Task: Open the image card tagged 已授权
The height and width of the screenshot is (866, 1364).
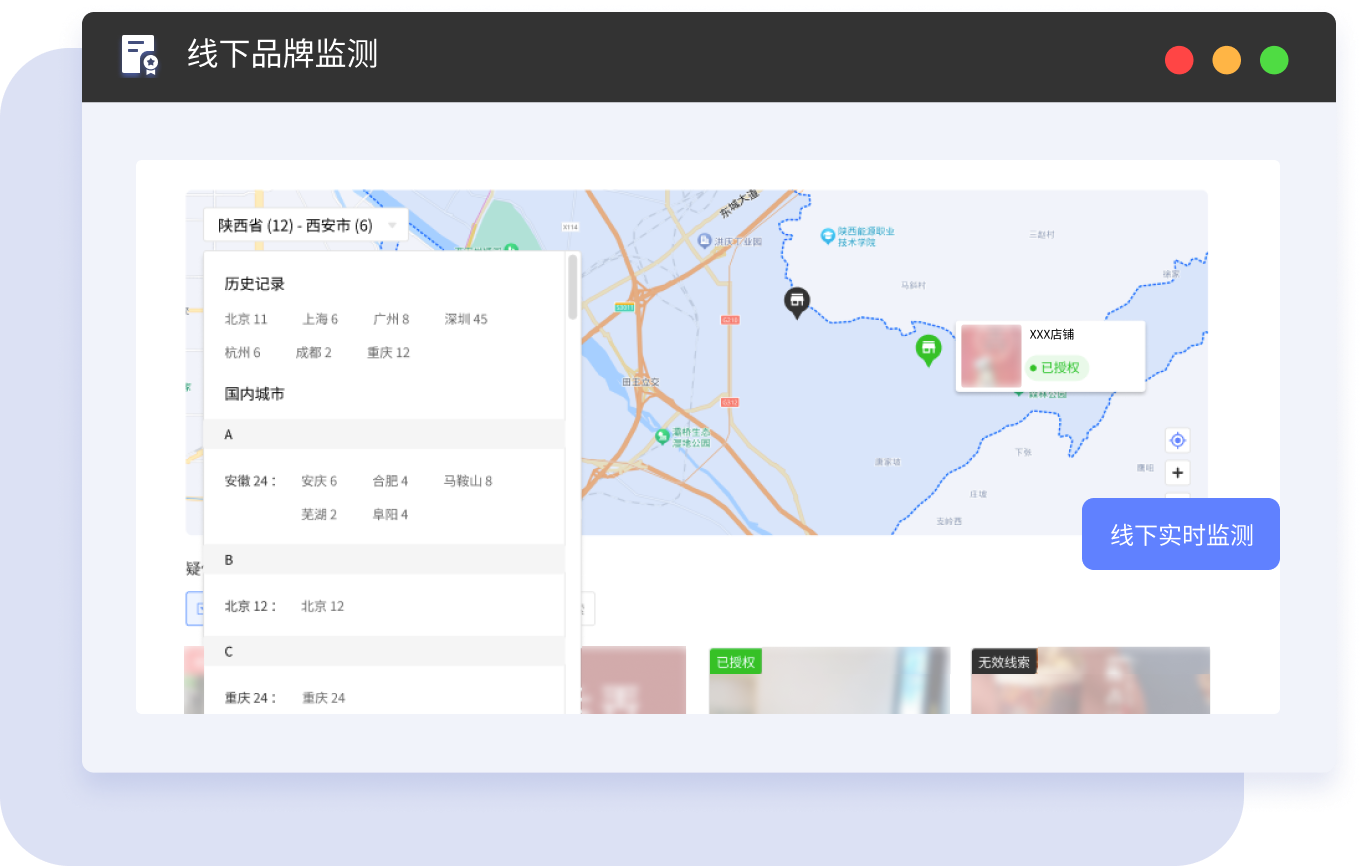Action: click(x=829, y=680)
